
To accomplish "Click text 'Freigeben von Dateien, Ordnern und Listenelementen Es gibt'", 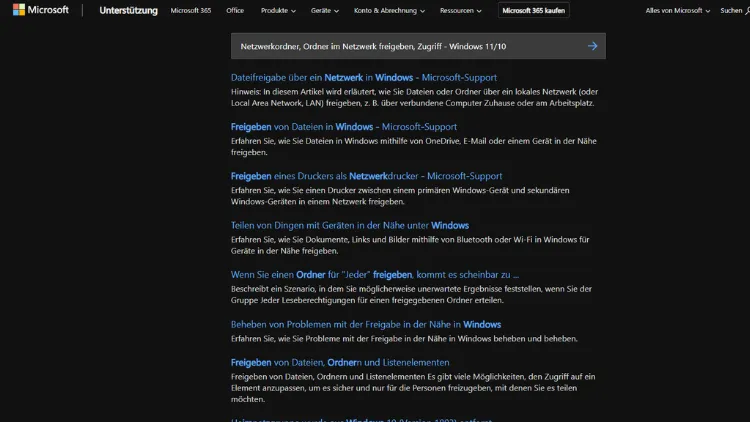I will (x=413, y=388).
